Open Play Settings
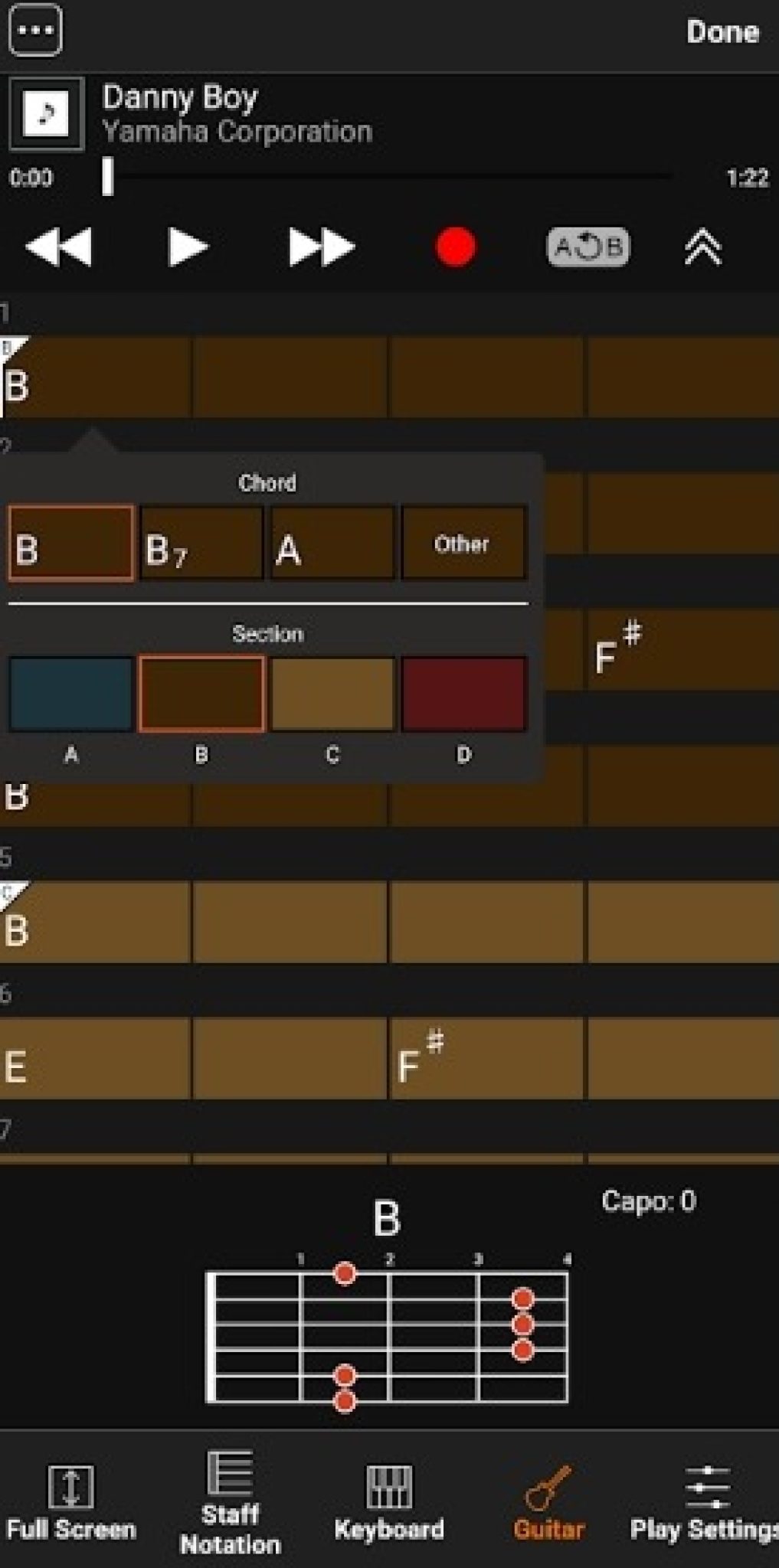Viewport: 779px width, 1568px height. pyautogui.click(x=705, y=1502)
